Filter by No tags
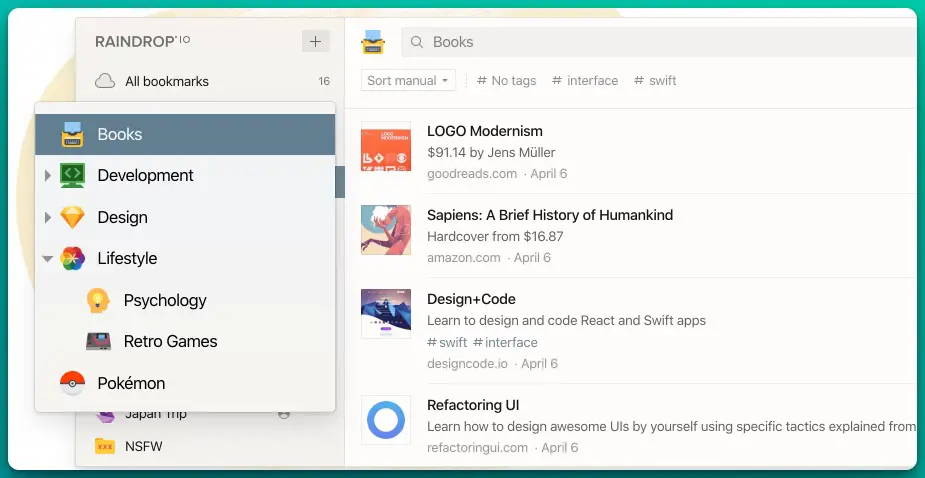Image resolution: width=925 pixels, height=478 pixels. [x=507, y=81]
